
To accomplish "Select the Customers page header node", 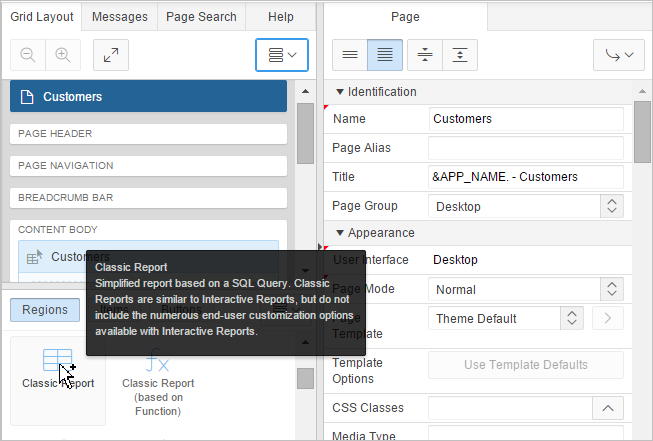I will pyautogui.click(x=148, y=97).
